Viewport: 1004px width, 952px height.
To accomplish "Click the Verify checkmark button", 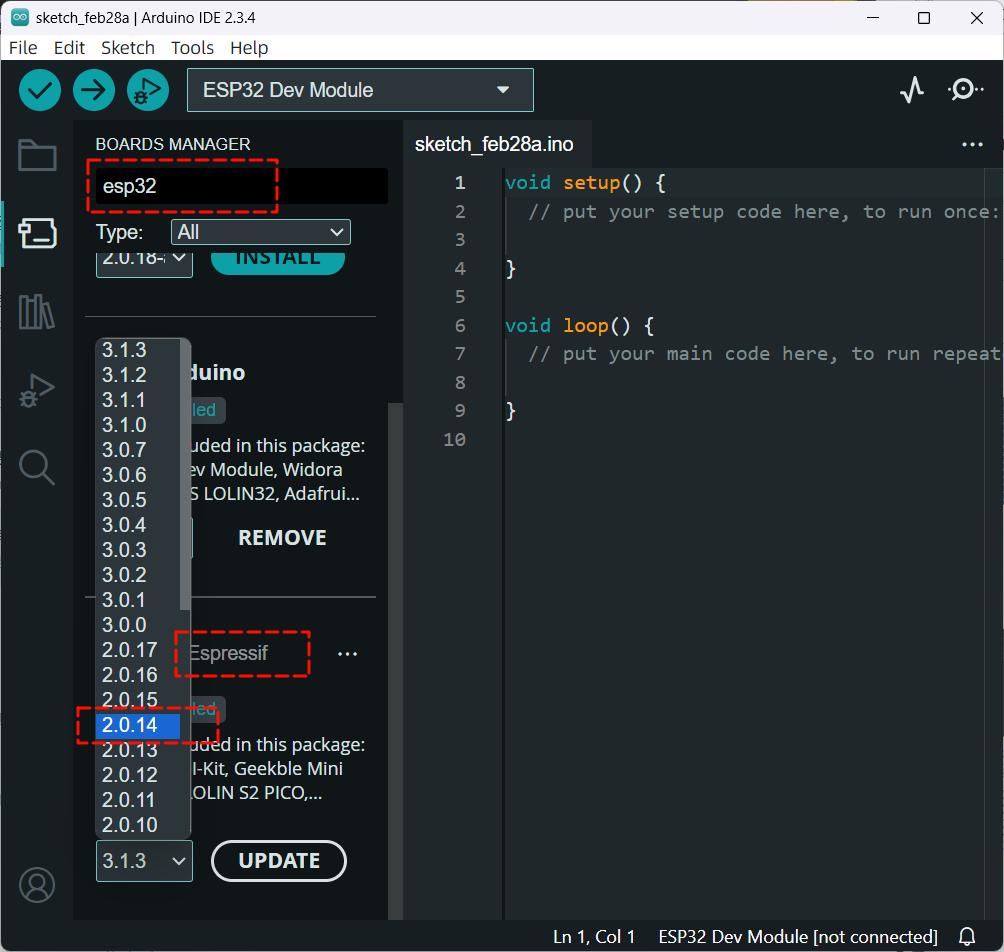I will (x=40, y=90).
